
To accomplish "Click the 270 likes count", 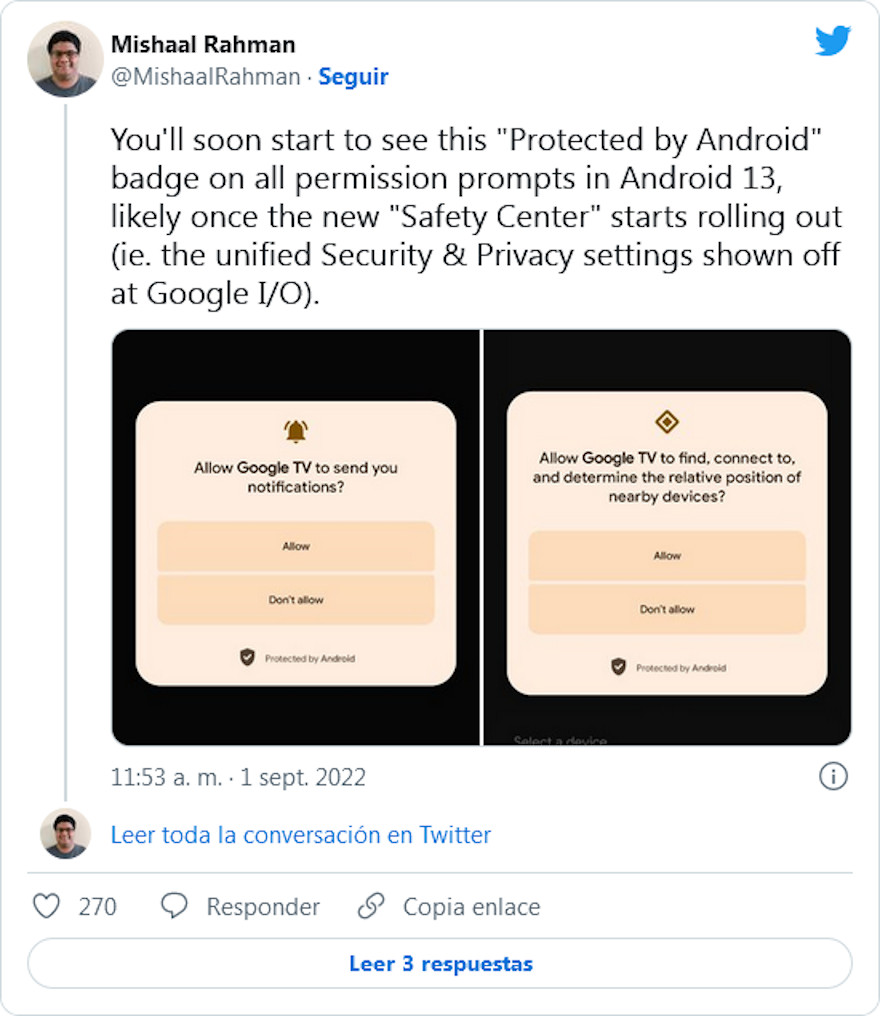I will pyautogui.click(x=97, y=907).
